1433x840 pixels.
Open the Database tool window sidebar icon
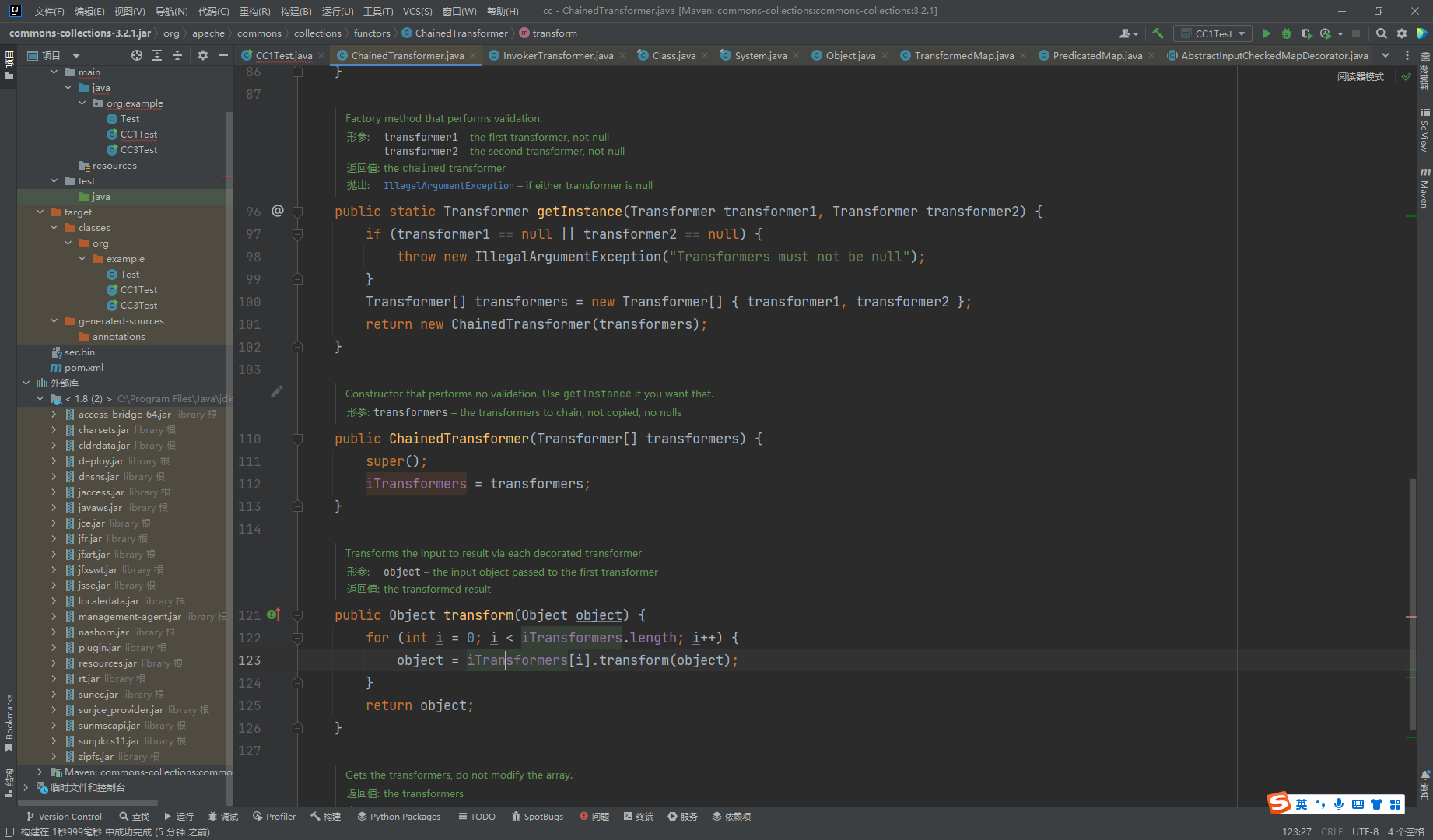1424,72
